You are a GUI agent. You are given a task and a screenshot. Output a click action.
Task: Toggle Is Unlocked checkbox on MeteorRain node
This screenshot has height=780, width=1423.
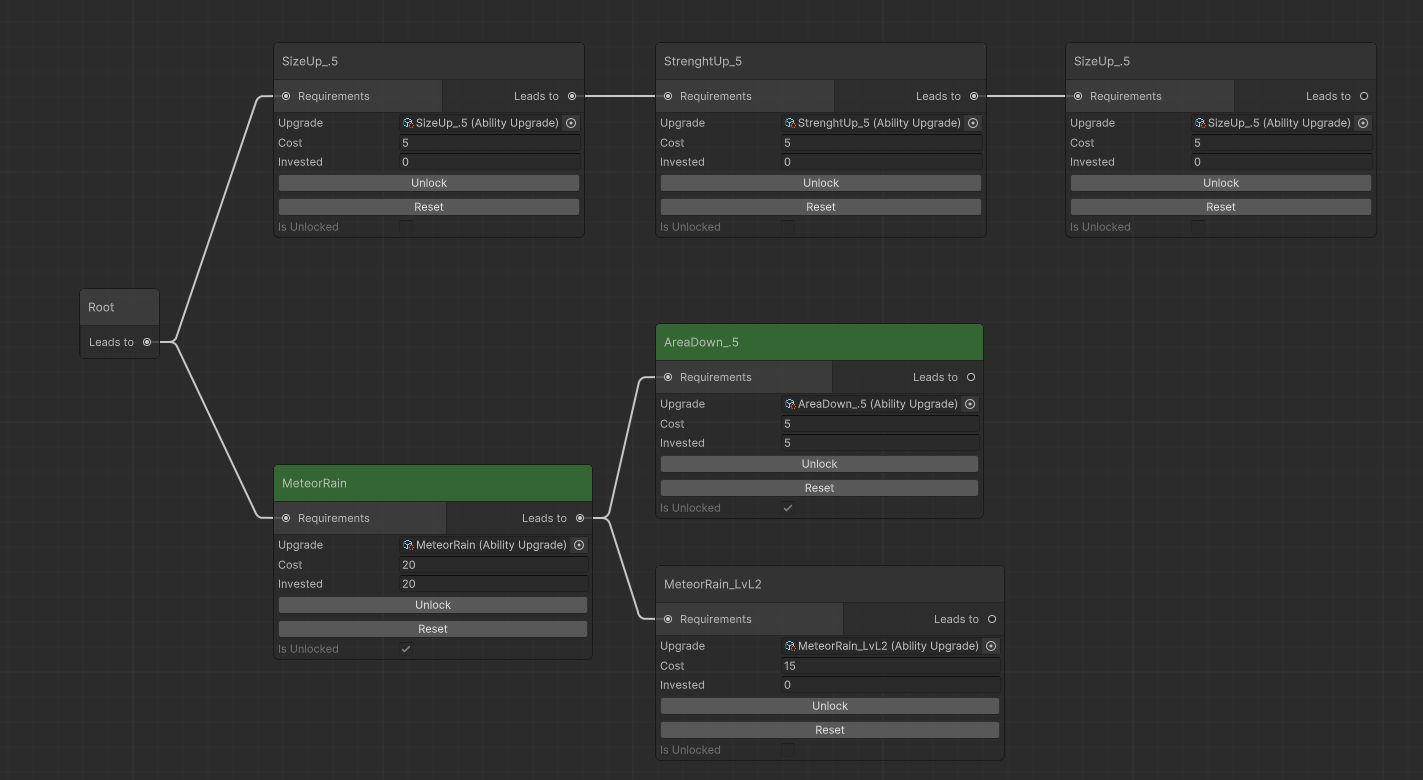pos(406,649)
